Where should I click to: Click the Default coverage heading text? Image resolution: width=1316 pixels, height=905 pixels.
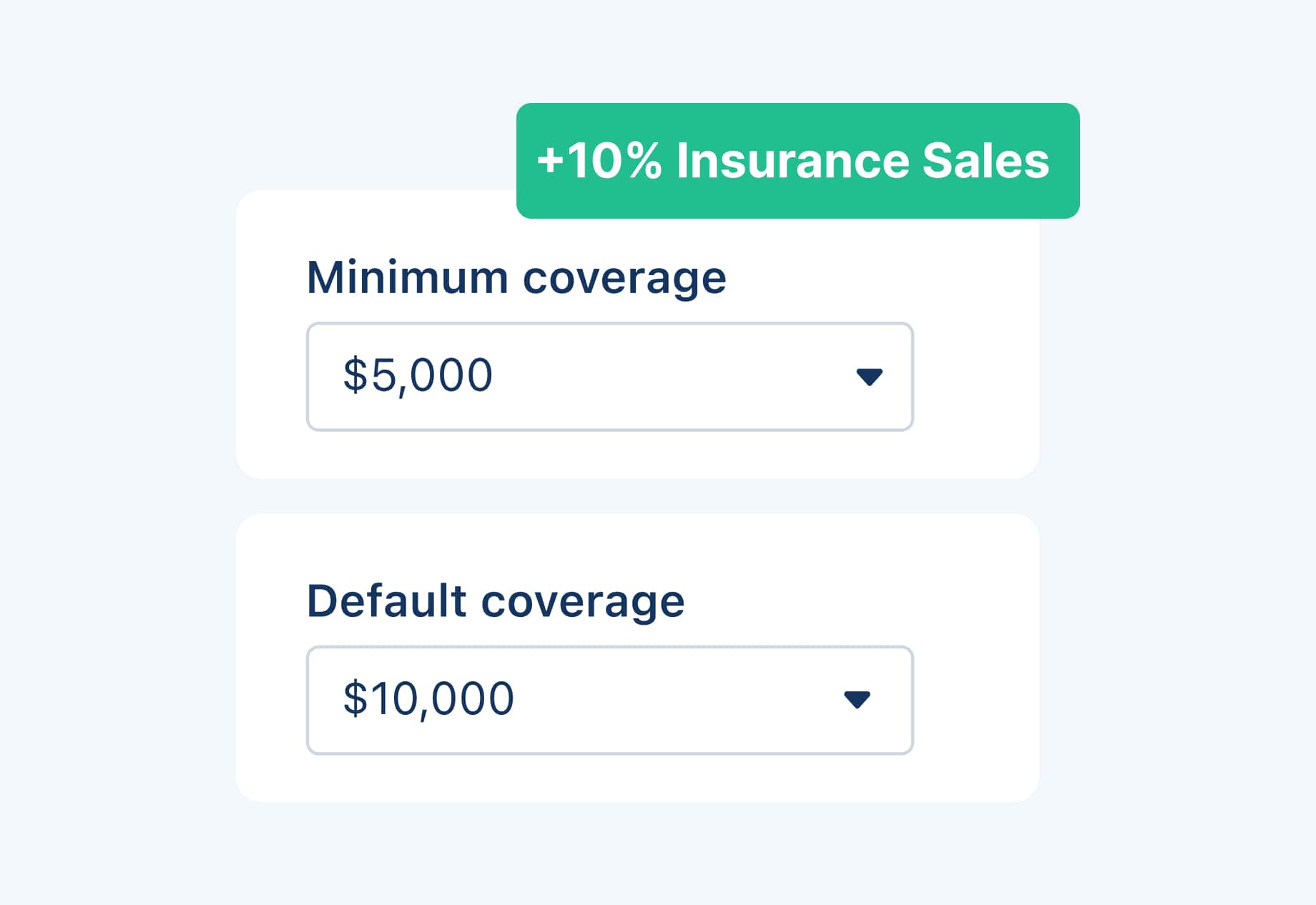coord(495,601)
